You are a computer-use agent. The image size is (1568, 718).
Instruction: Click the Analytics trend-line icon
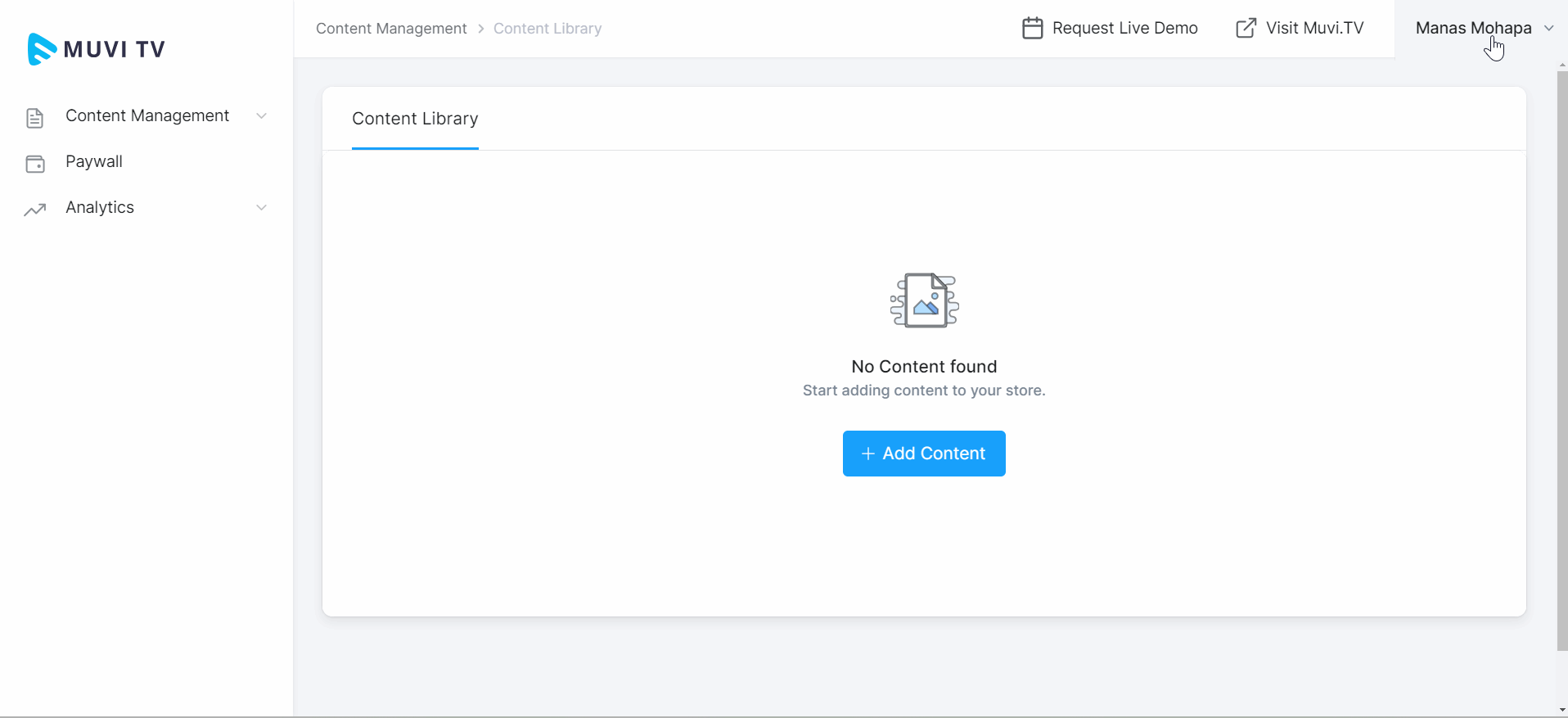(34, 210)
